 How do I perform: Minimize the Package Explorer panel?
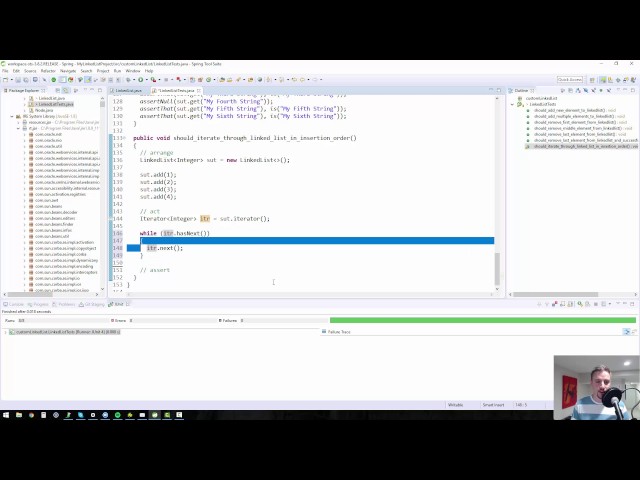click(x=92, y=90)
